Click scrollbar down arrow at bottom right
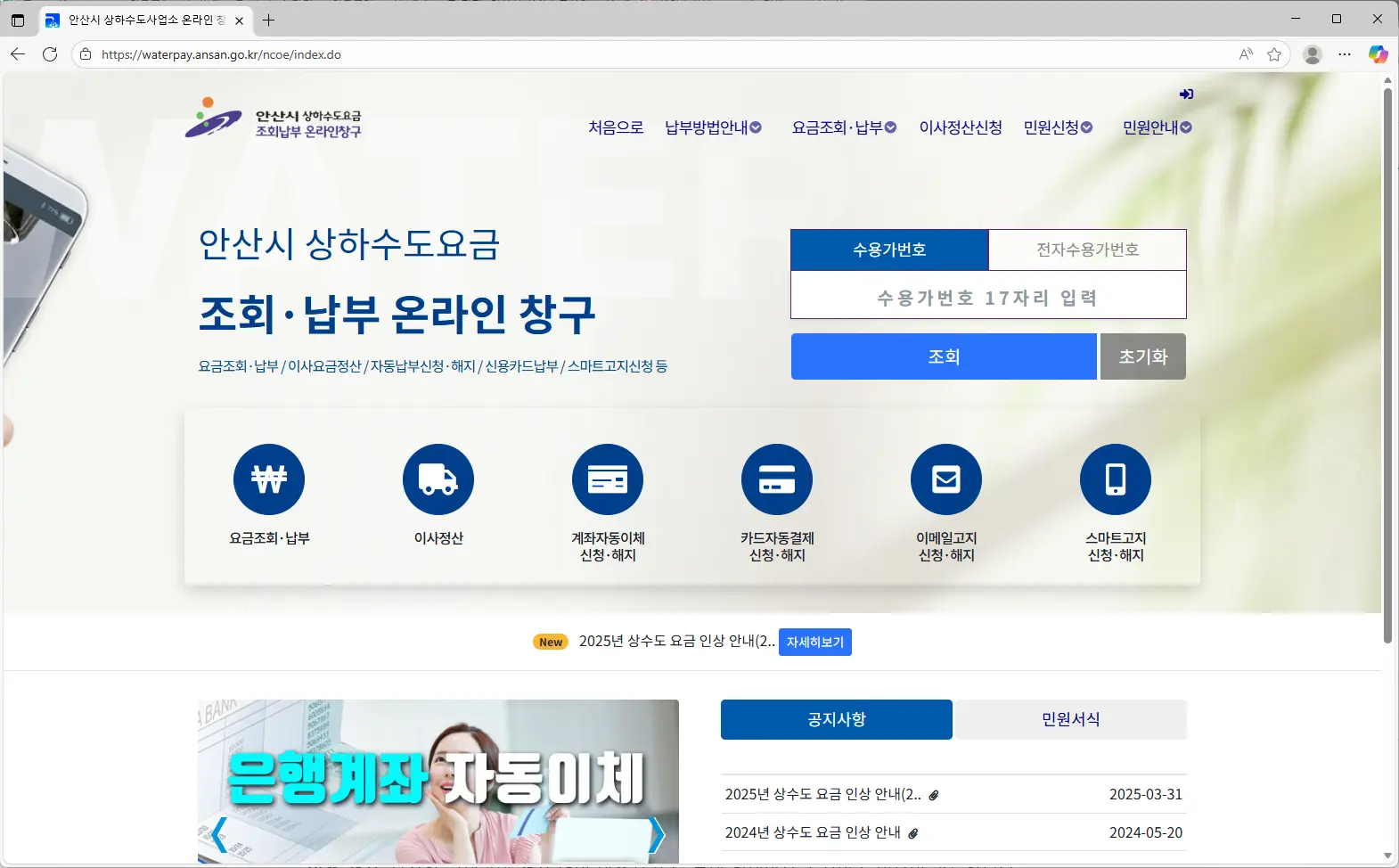 (x=1387, y=856)
